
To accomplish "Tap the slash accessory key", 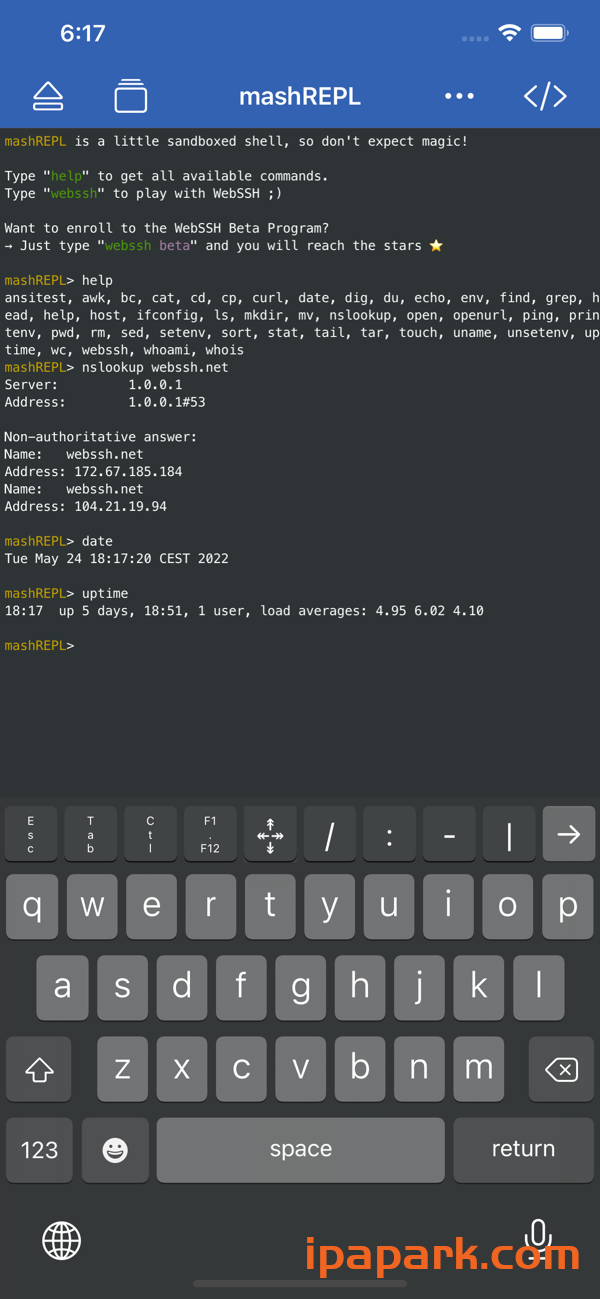I will [x=329, y=834].
